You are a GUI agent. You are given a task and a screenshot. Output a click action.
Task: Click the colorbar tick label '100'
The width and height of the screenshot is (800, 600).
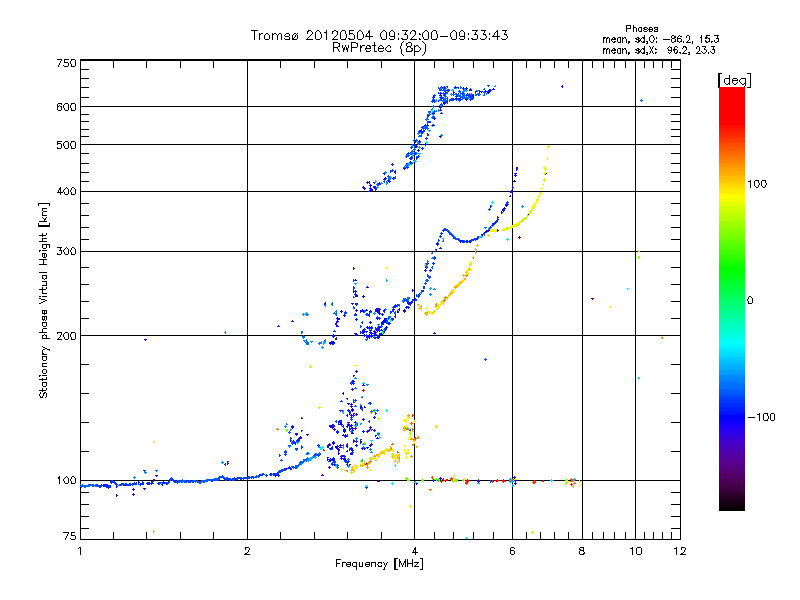click(x=757, y=184)
